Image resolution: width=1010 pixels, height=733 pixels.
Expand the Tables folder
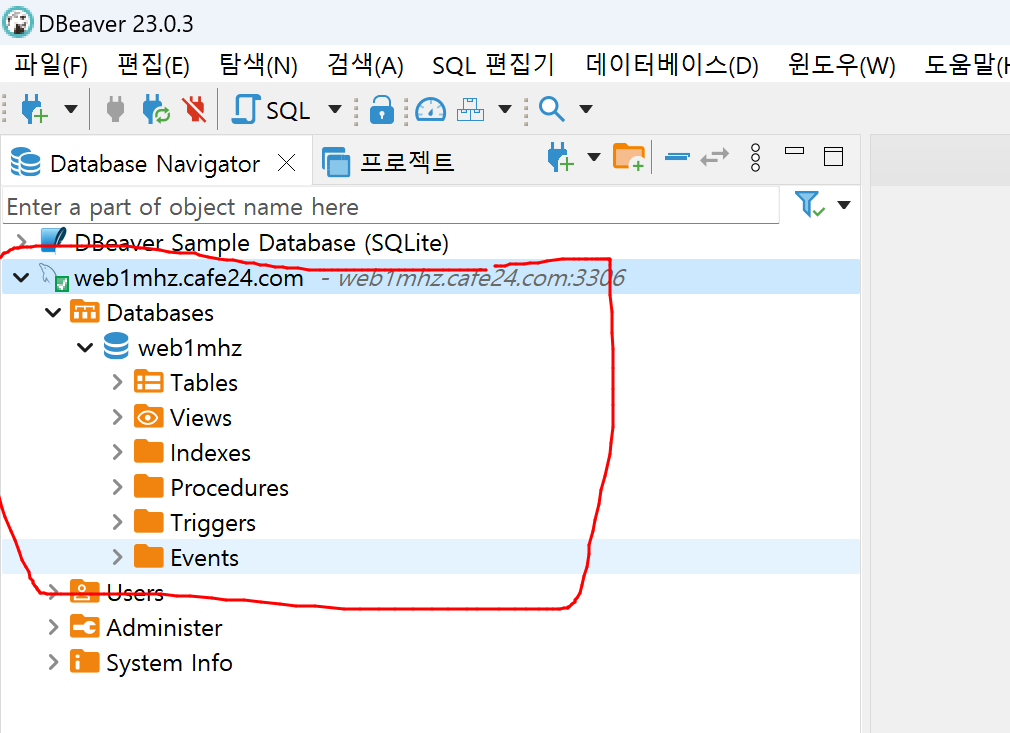pos(117,383)
